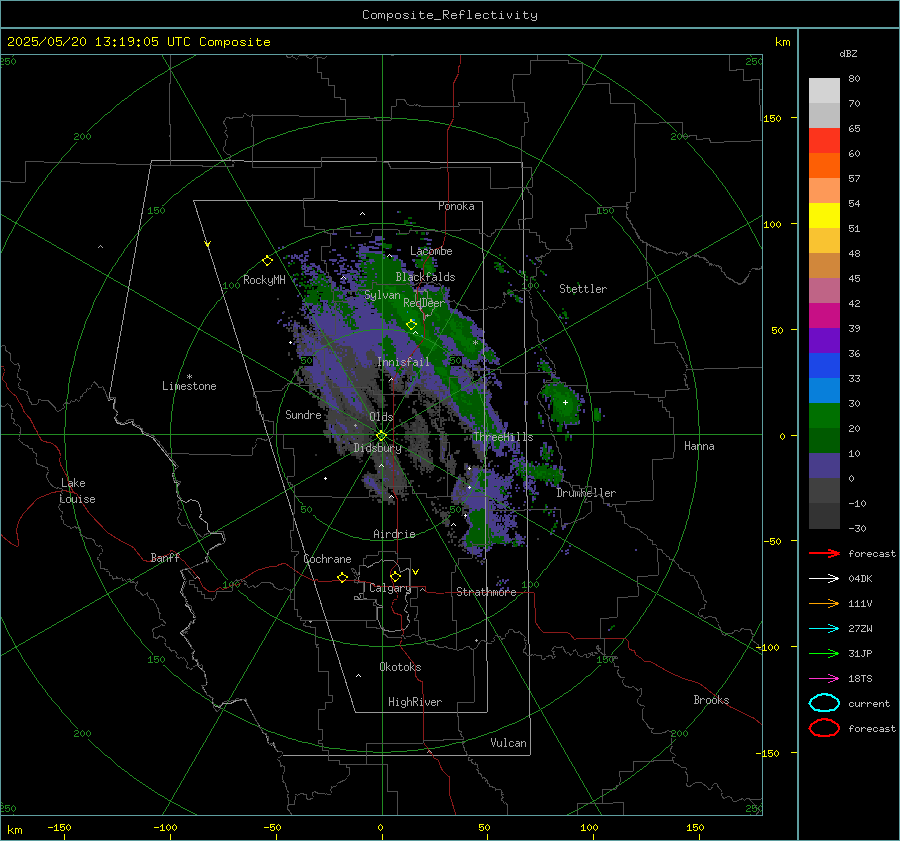Click the green 31JP arrow legend icon
900x841 pixels.
pos(824,653)
